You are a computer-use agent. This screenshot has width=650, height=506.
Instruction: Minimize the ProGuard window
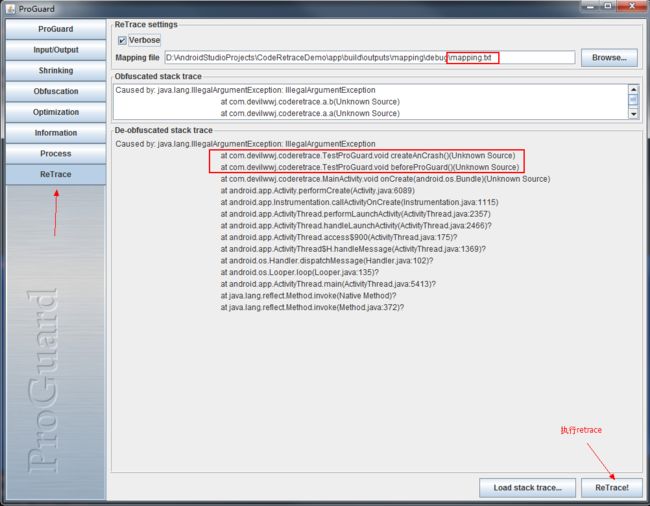click(x=590, y=6)
